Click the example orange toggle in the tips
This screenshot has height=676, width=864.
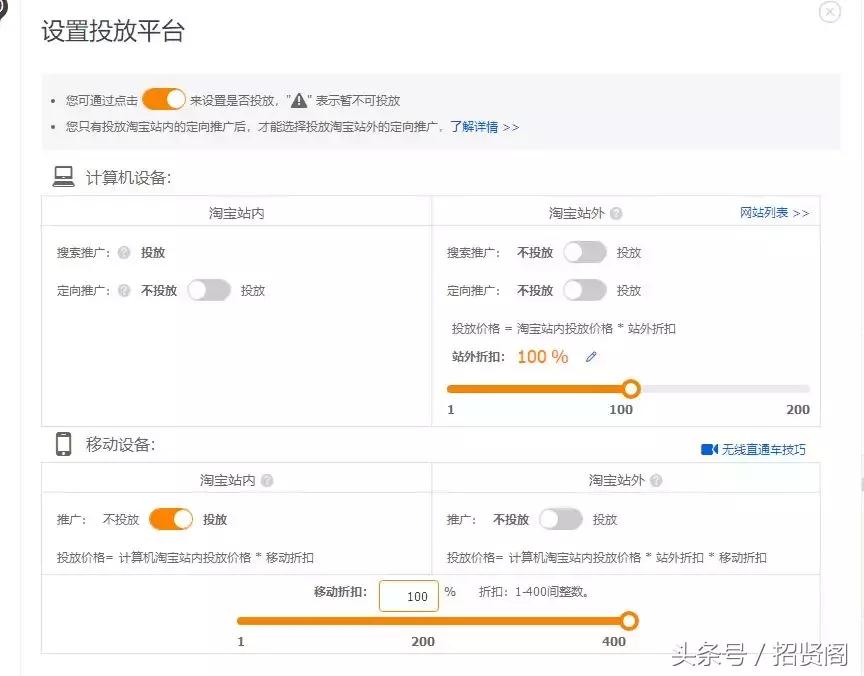(x=164, y=100)
